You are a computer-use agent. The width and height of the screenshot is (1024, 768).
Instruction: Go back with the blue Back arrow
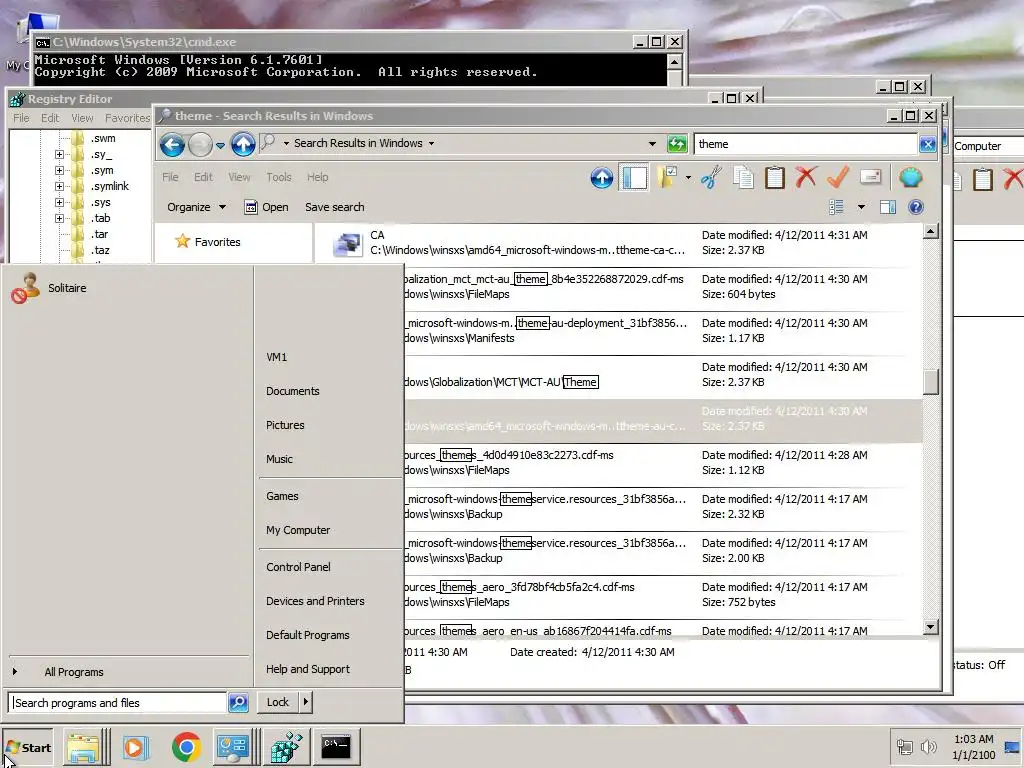pyautogui.click(x=172, y=144)
